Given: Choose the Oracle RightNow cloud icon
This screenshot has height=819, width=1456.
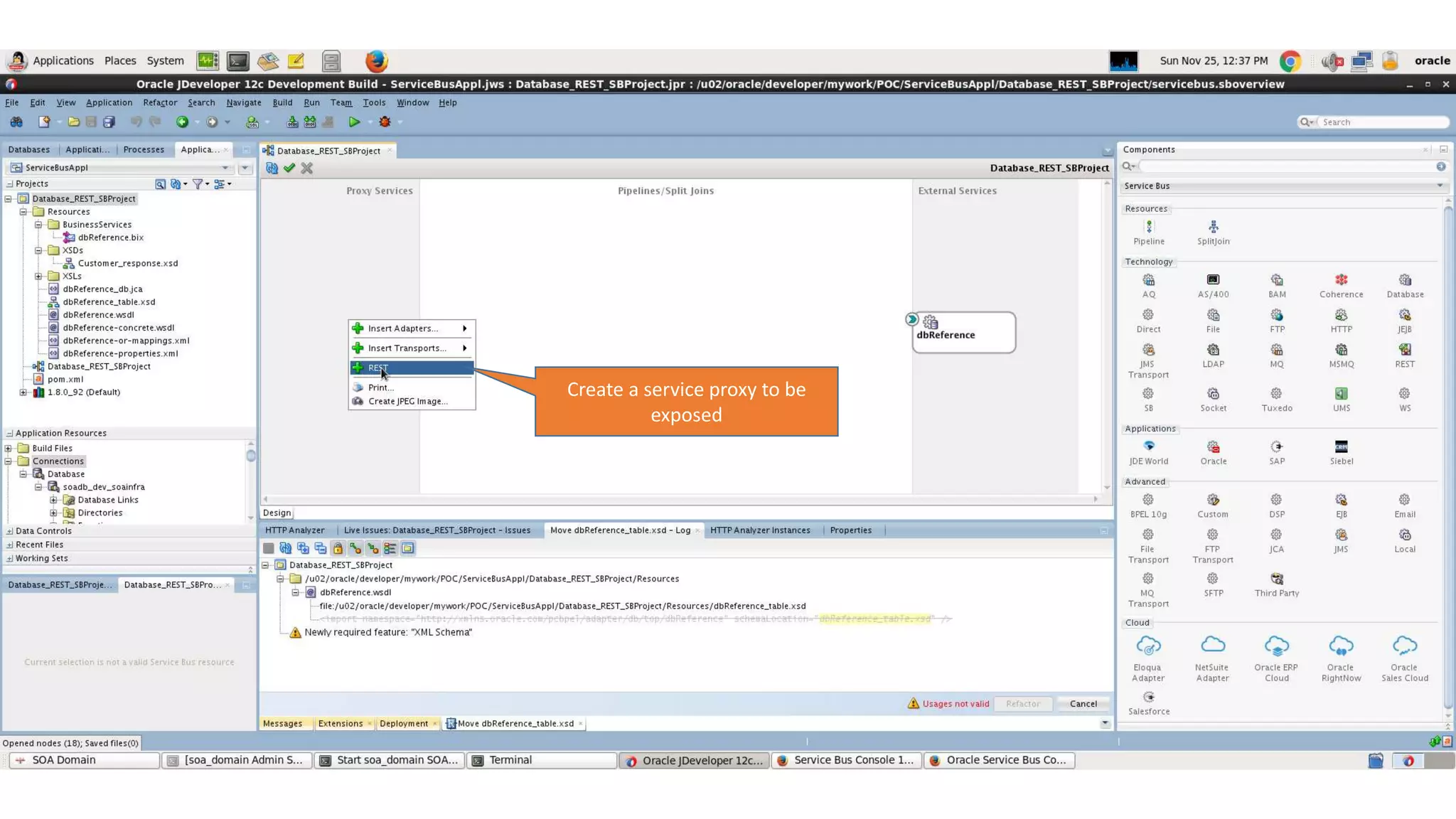Looking at the screenshot, I should tap(1341, 646).
